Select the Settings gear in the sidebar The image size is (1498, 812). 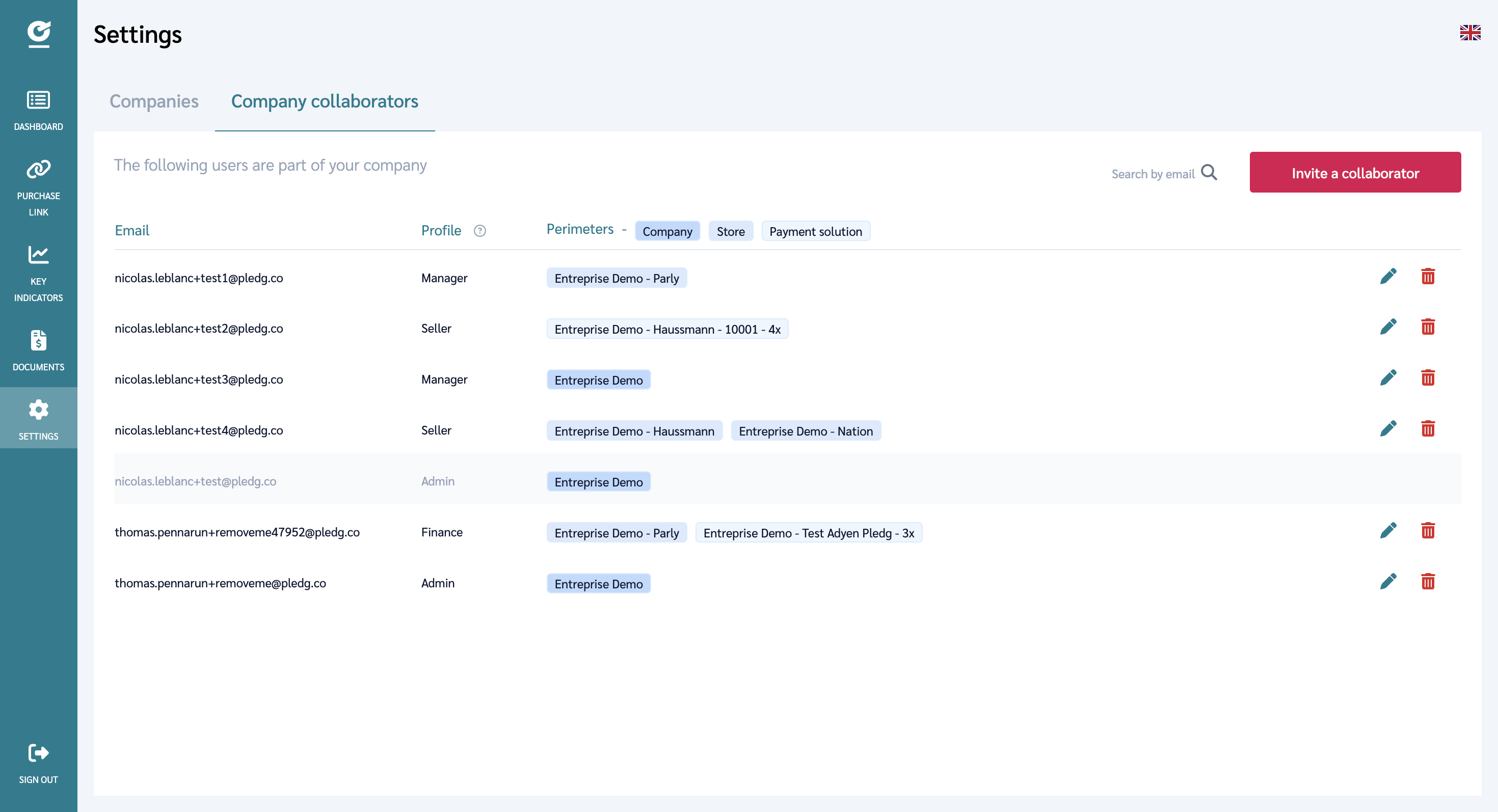38,409
